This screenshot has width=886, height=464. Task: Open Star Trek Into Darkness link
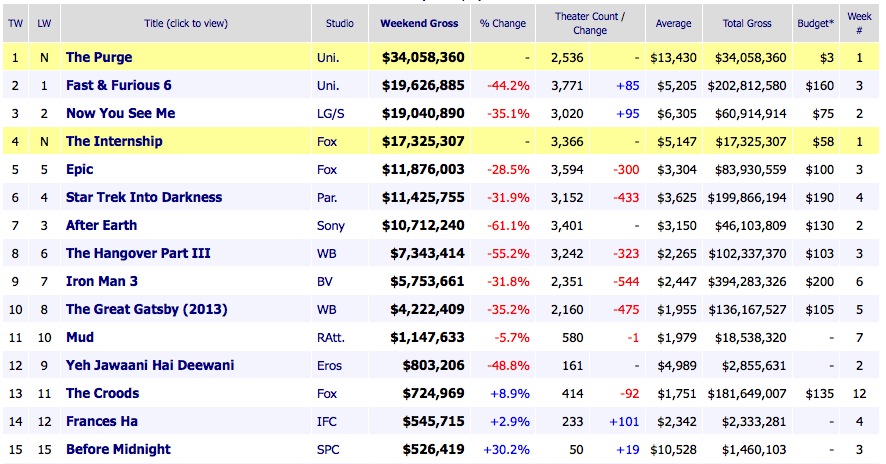point(144,197)
